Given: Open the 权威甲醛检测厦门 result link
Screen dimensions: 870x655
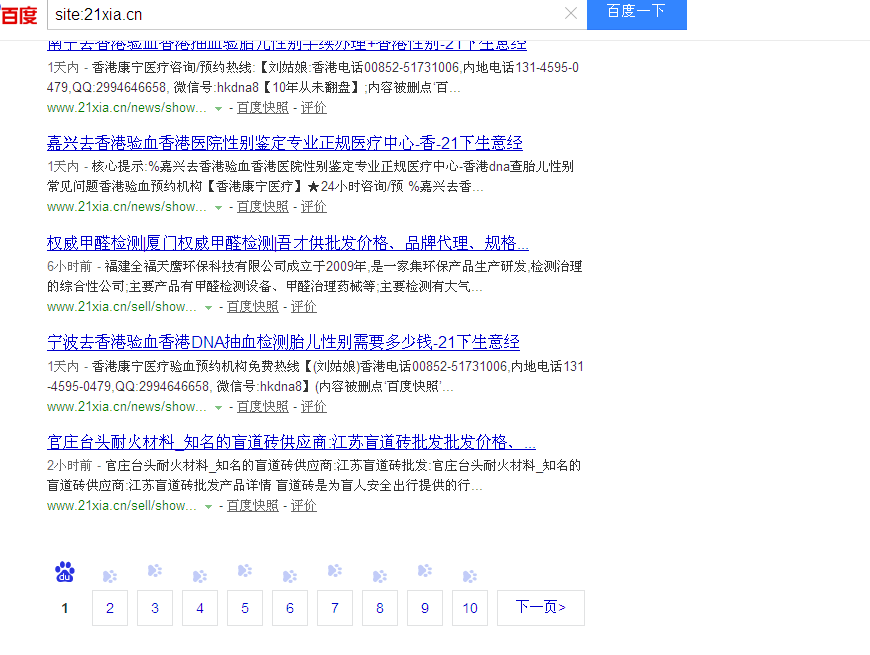Looking at the screenshot, I should pos(287,242).
